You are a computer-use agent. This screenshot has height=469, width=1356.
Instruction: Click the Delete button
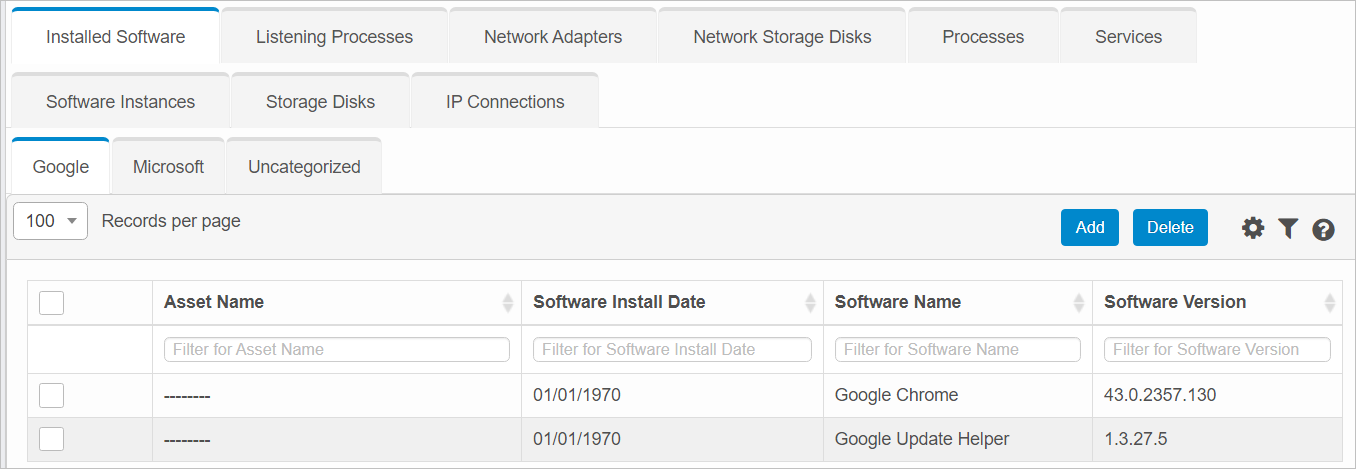click(1170, 228)
